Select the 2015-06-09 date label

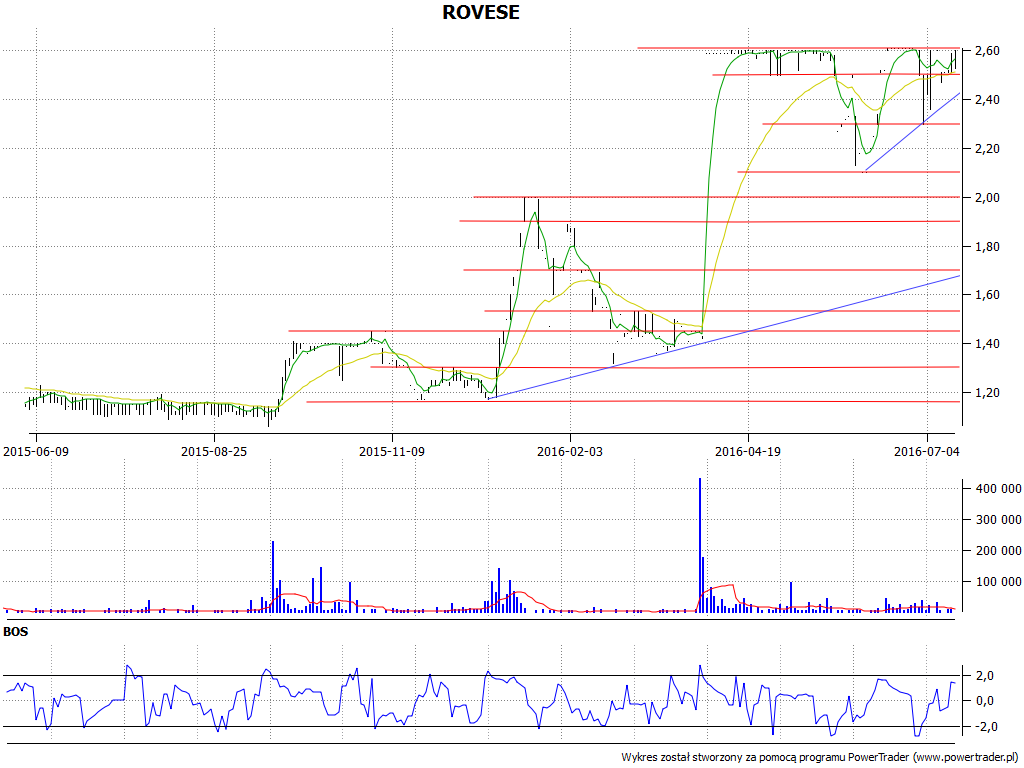tap(36, 451)
